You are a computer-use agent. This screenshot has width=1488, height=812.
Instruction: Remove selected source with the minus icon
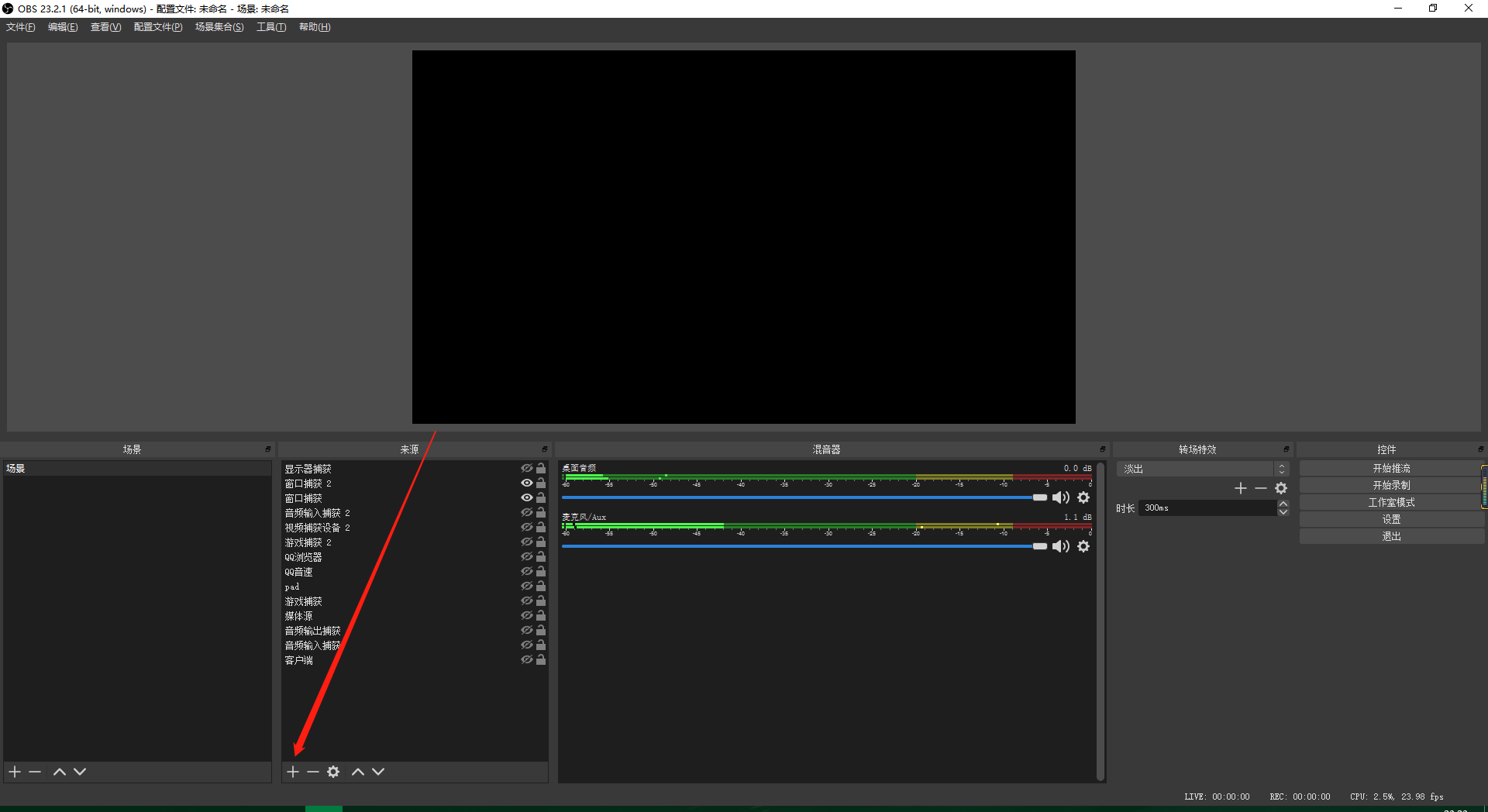click(x=313, y=772)
